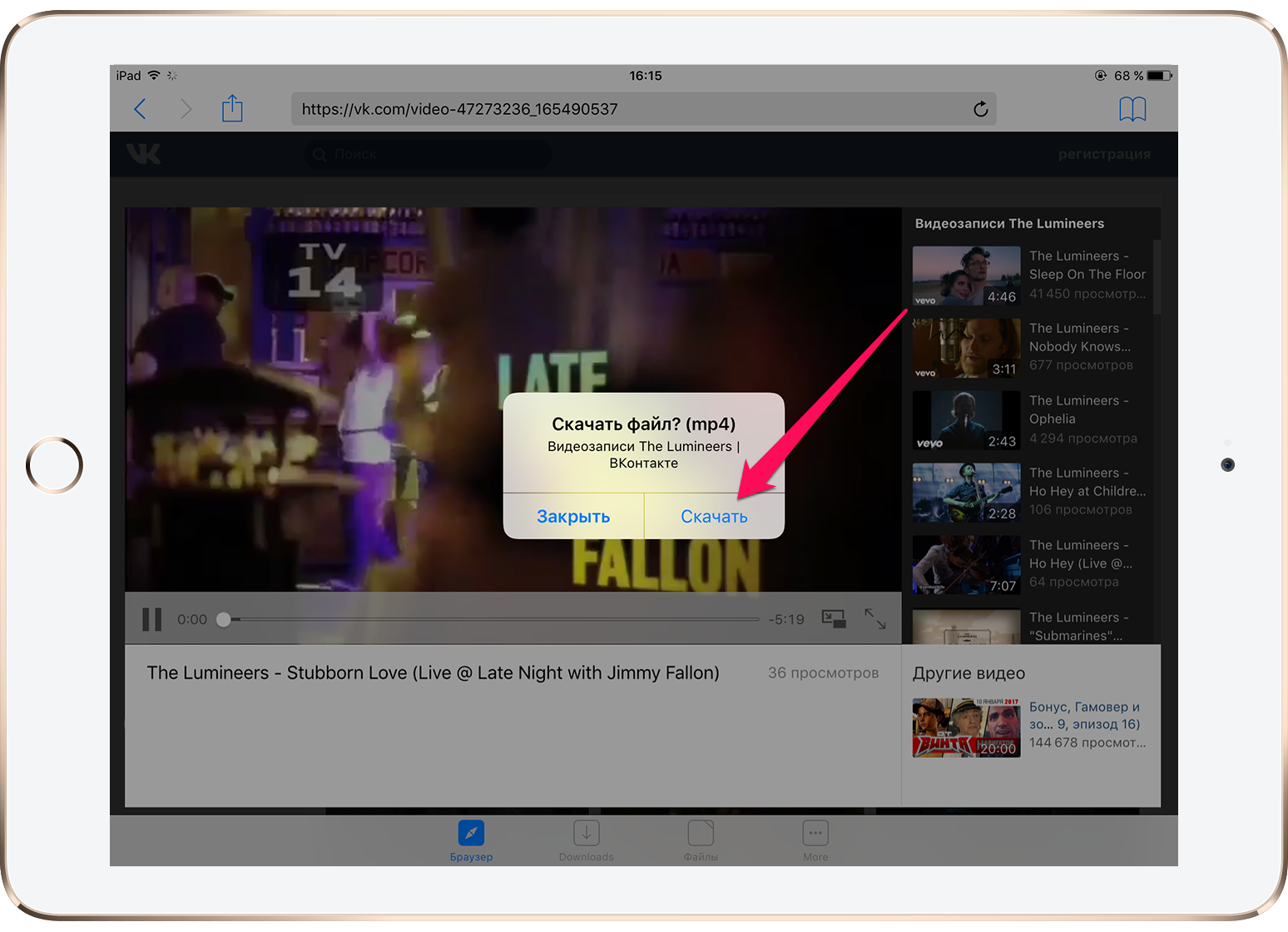Tap the browser forward arrow
The image size is (1288, 932).
186,109
